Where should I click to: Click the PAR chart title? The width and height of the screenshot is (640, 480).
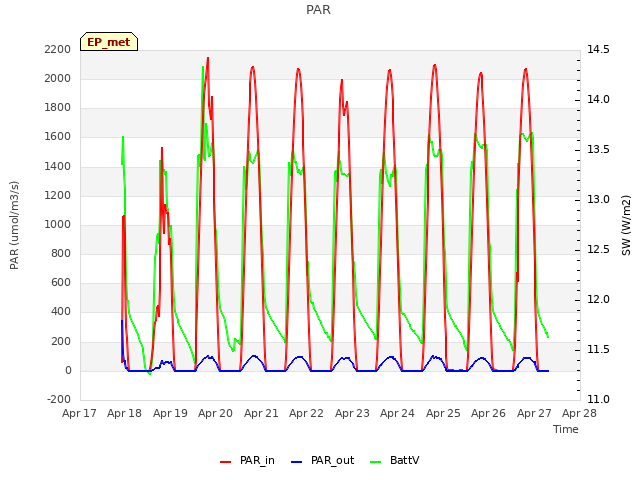tap(318, 10)
